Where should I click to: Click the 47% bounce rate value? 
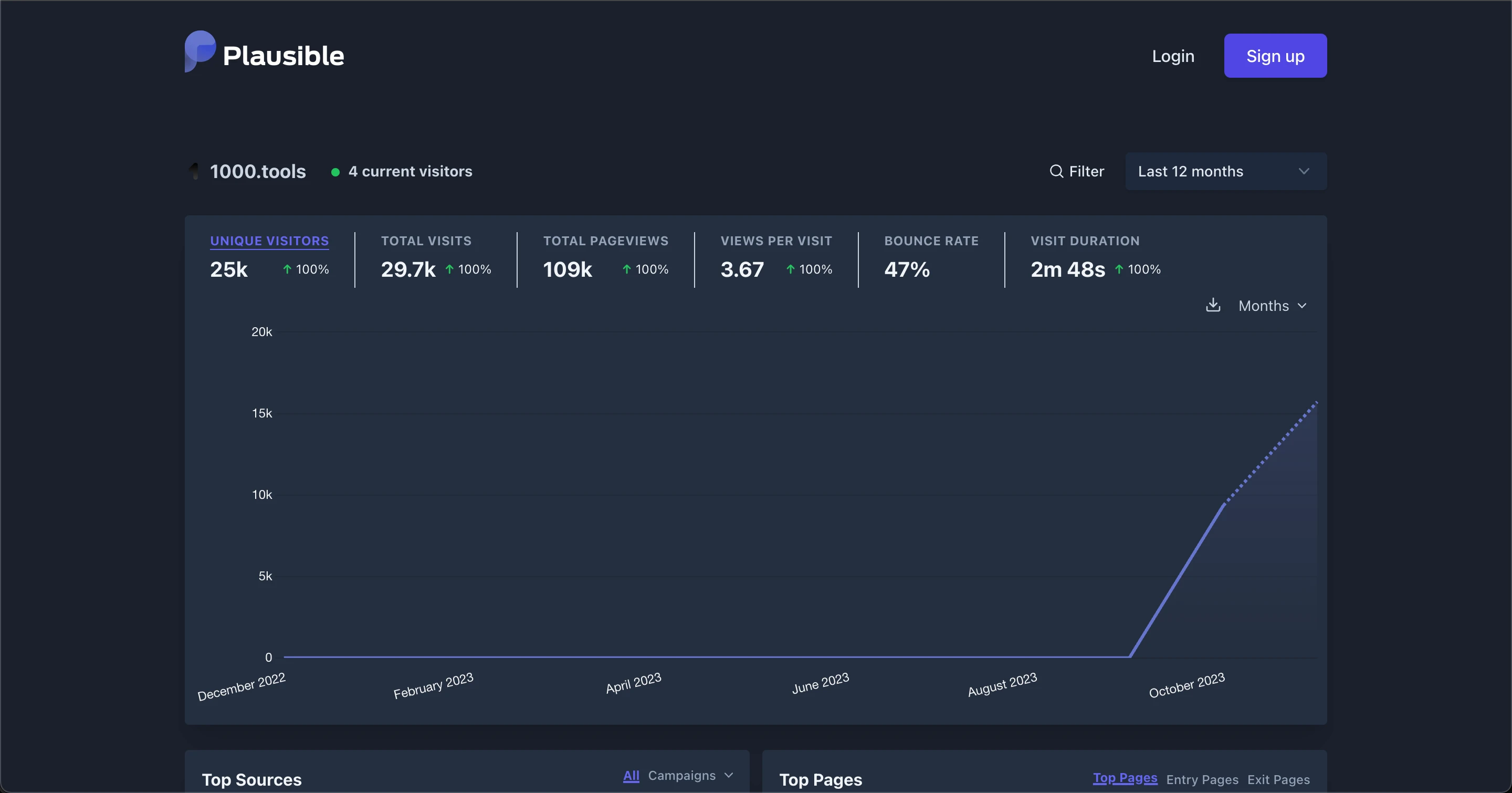click(x=907, y=269)
